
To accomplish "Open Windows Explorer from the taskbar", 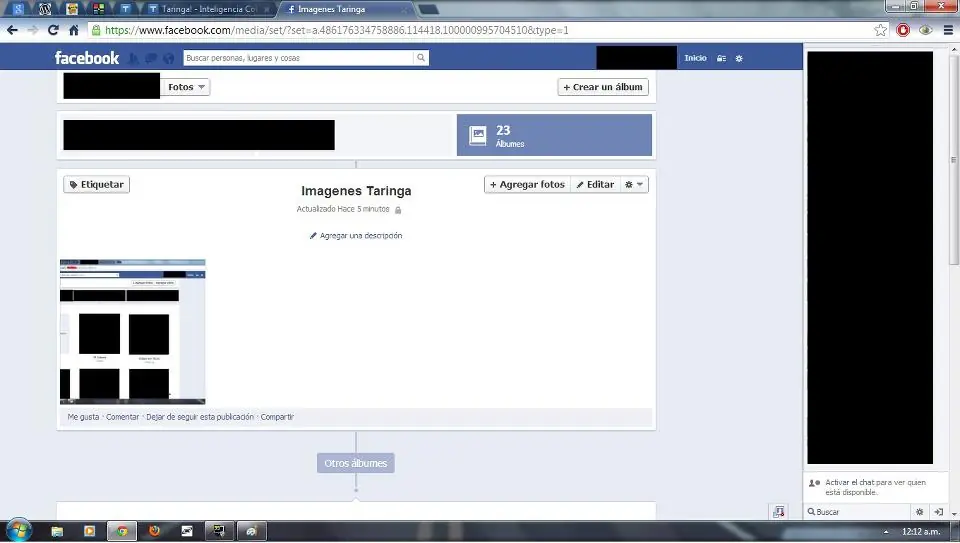I will [x=57, y=531].
